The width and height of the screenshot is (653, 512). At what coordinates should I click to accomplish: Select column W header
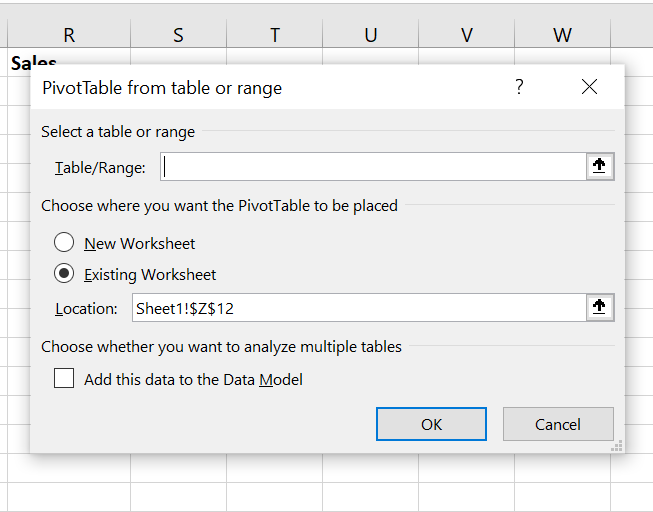click(x=562, y=35)
